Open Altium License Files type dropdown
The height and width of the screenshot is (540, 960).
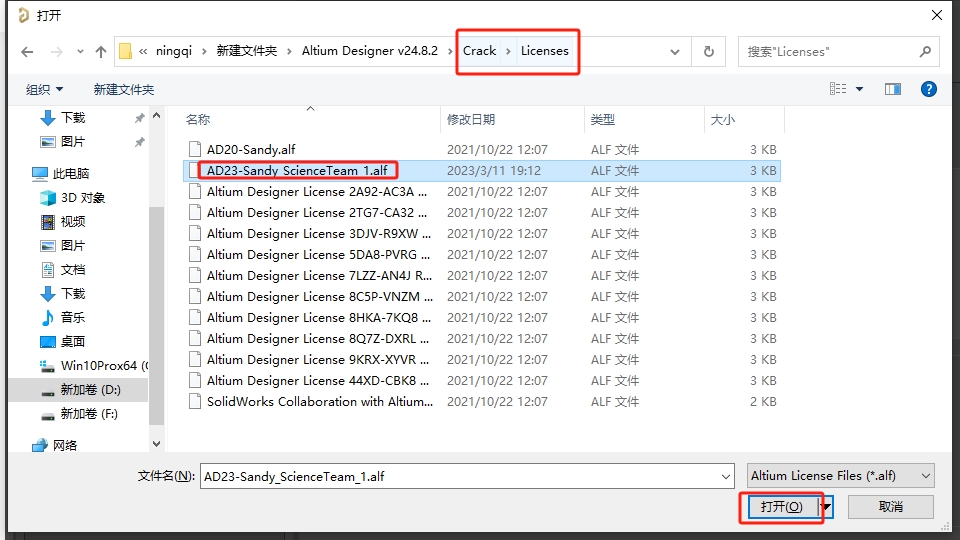(x=841, y=476)
